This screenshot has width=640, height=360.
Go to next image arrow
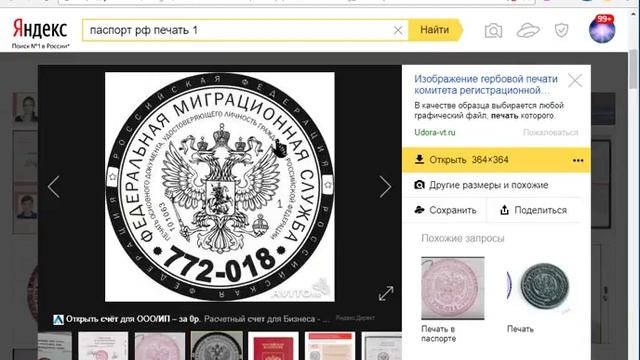(x=385, y=187)
